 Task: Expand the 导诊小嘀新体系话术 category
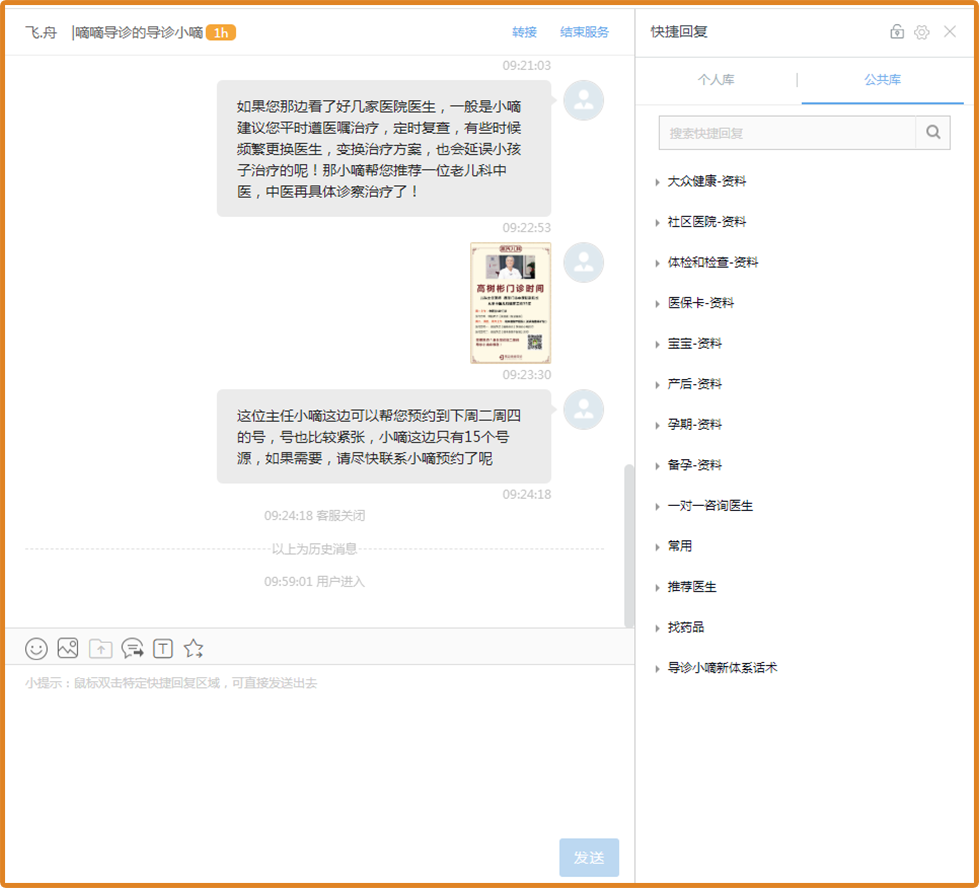coord(721,668)
